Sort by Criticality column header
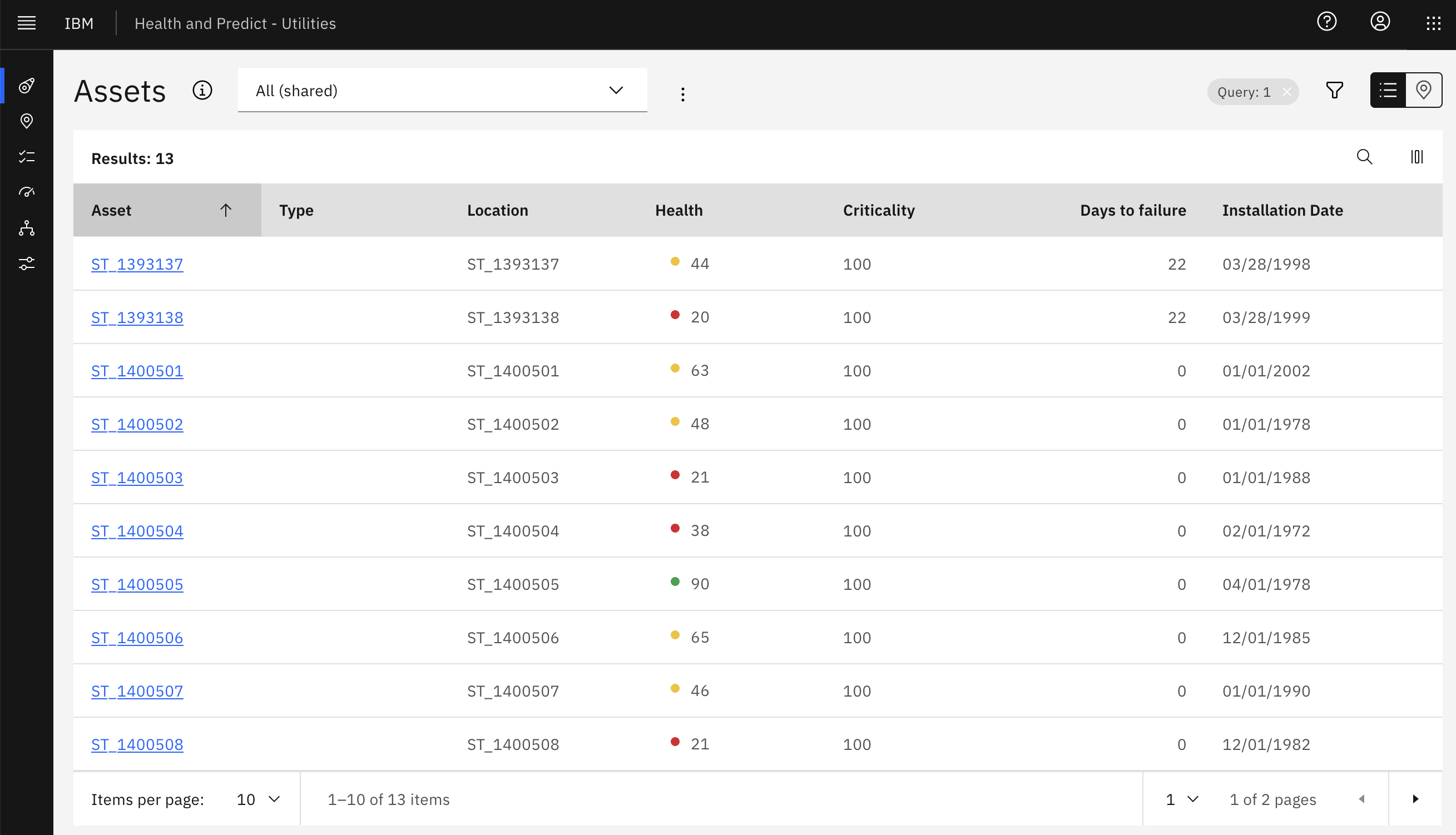The height and width of the screenshot is (835, 1456). coord(879,210)
